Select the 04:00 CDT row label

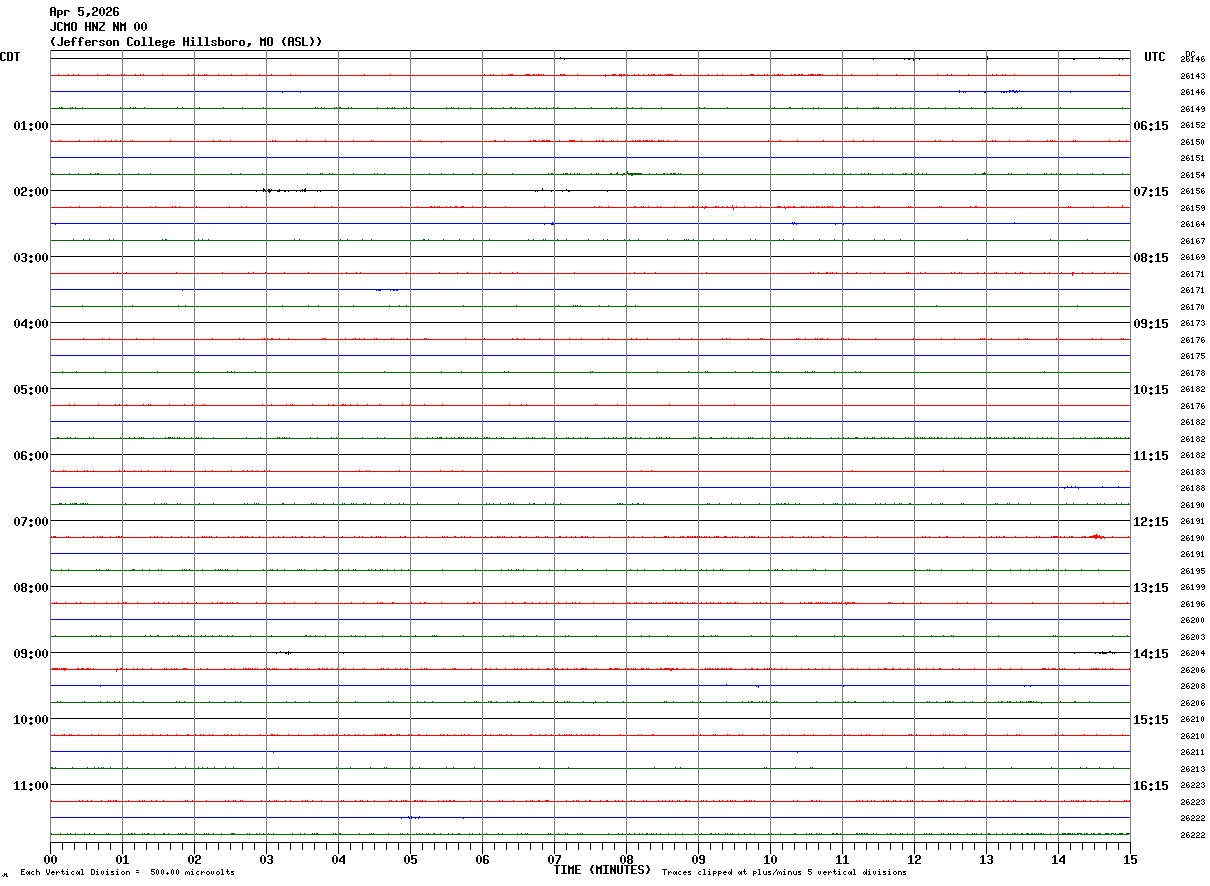point(30,323)
